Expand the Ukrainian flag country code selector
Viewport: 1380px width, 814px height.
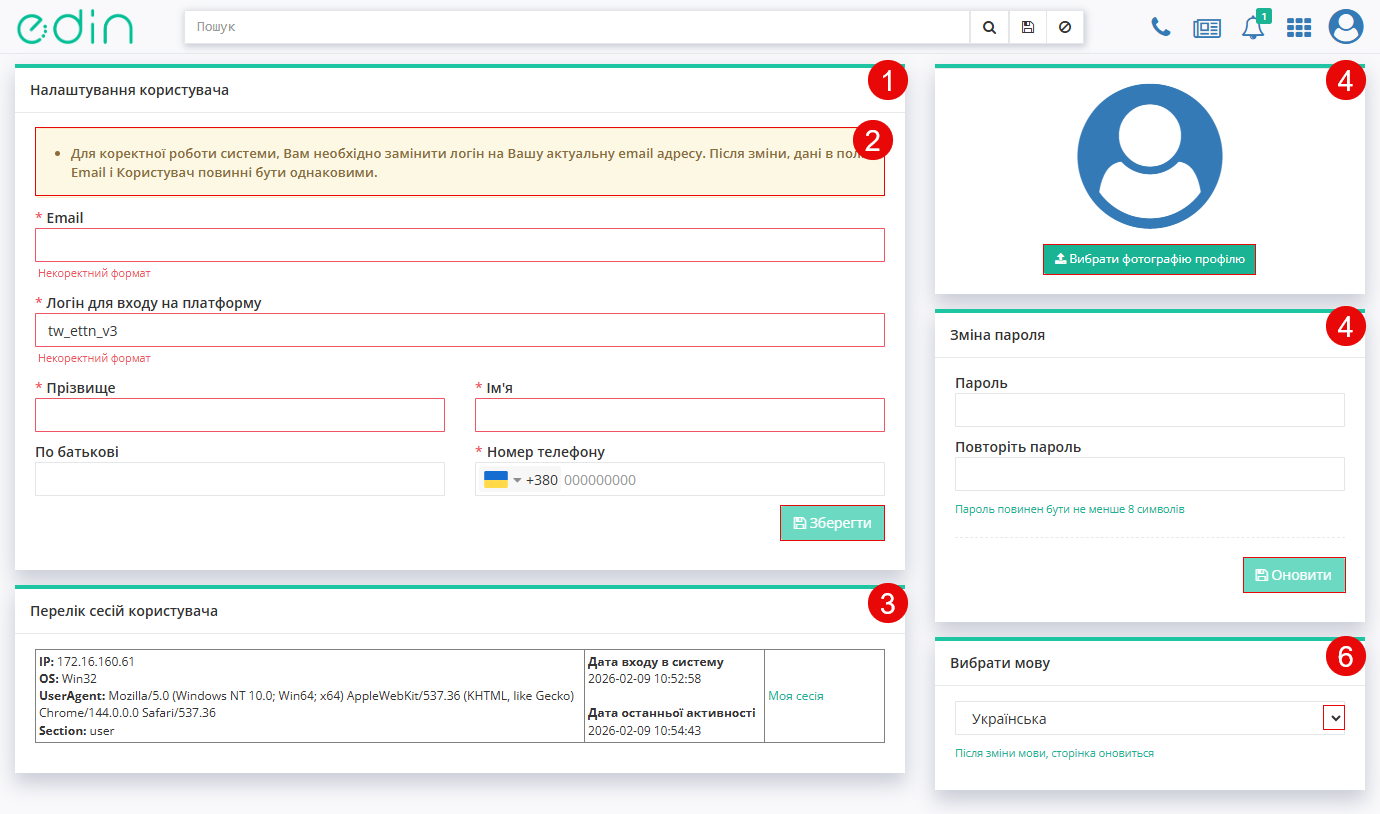(503, 480)
